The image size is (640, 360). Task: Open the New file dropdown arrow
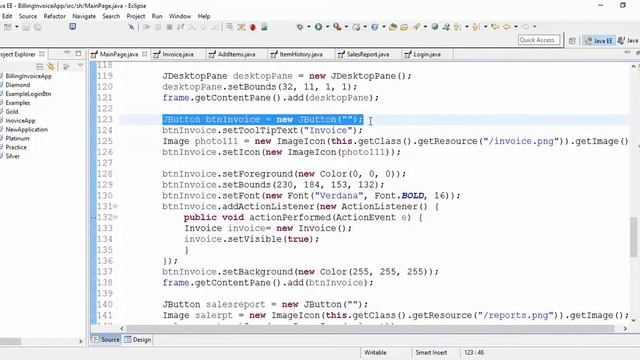pos(17,27)
